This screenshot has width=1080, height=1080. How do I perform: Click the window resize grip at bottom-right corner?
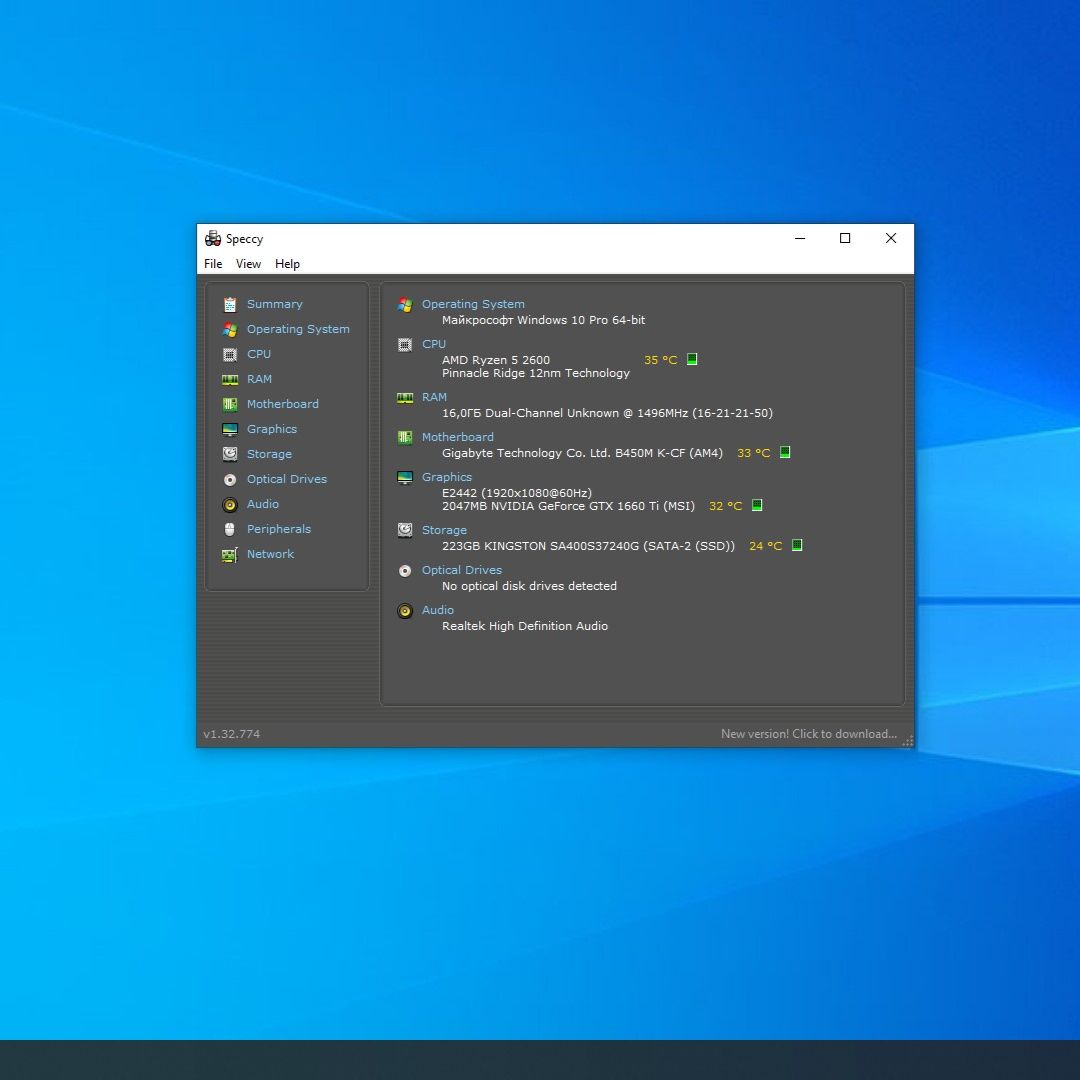[908, 741]
